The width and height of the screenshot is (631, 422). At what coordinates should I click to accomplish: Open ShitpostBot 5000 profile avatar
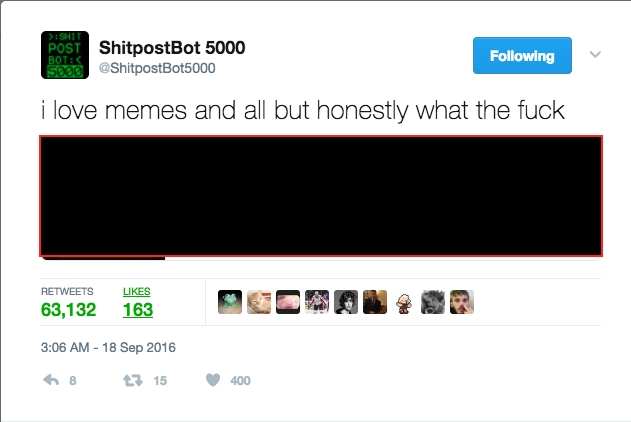pyautogui.click(x=65, y=55)
